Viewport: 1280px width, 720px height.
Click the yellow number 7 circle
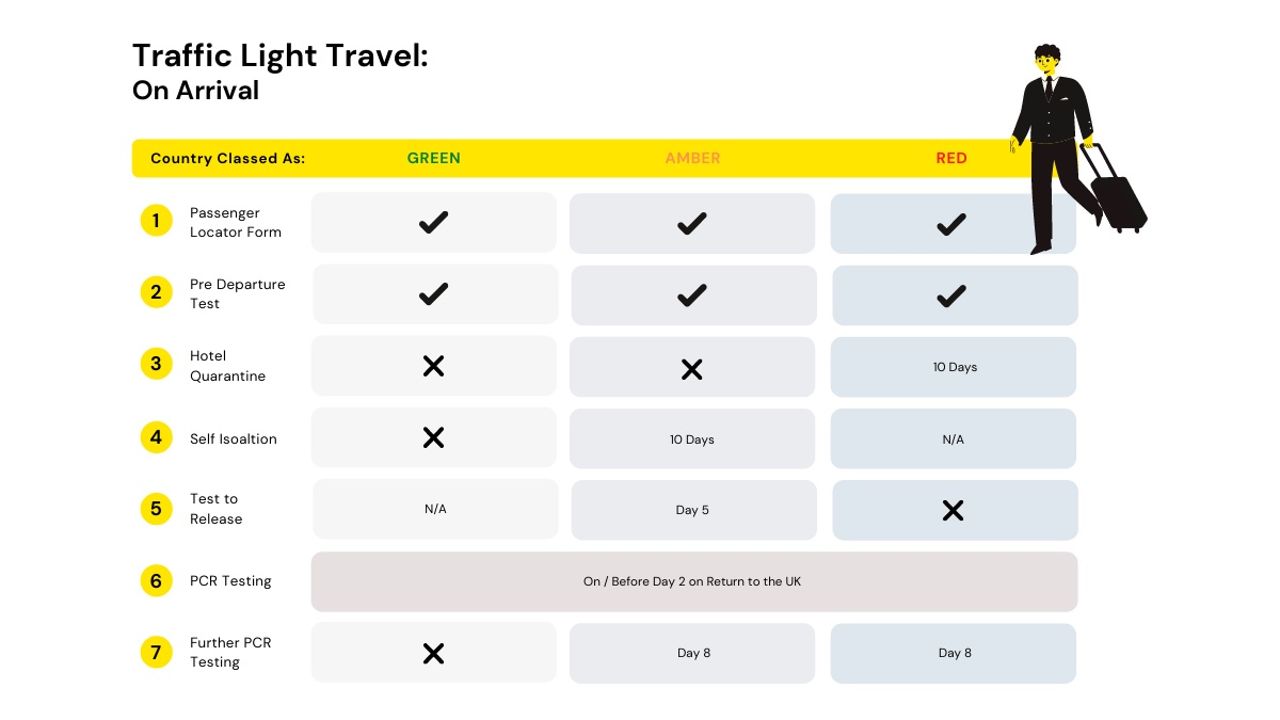[156, 652]
